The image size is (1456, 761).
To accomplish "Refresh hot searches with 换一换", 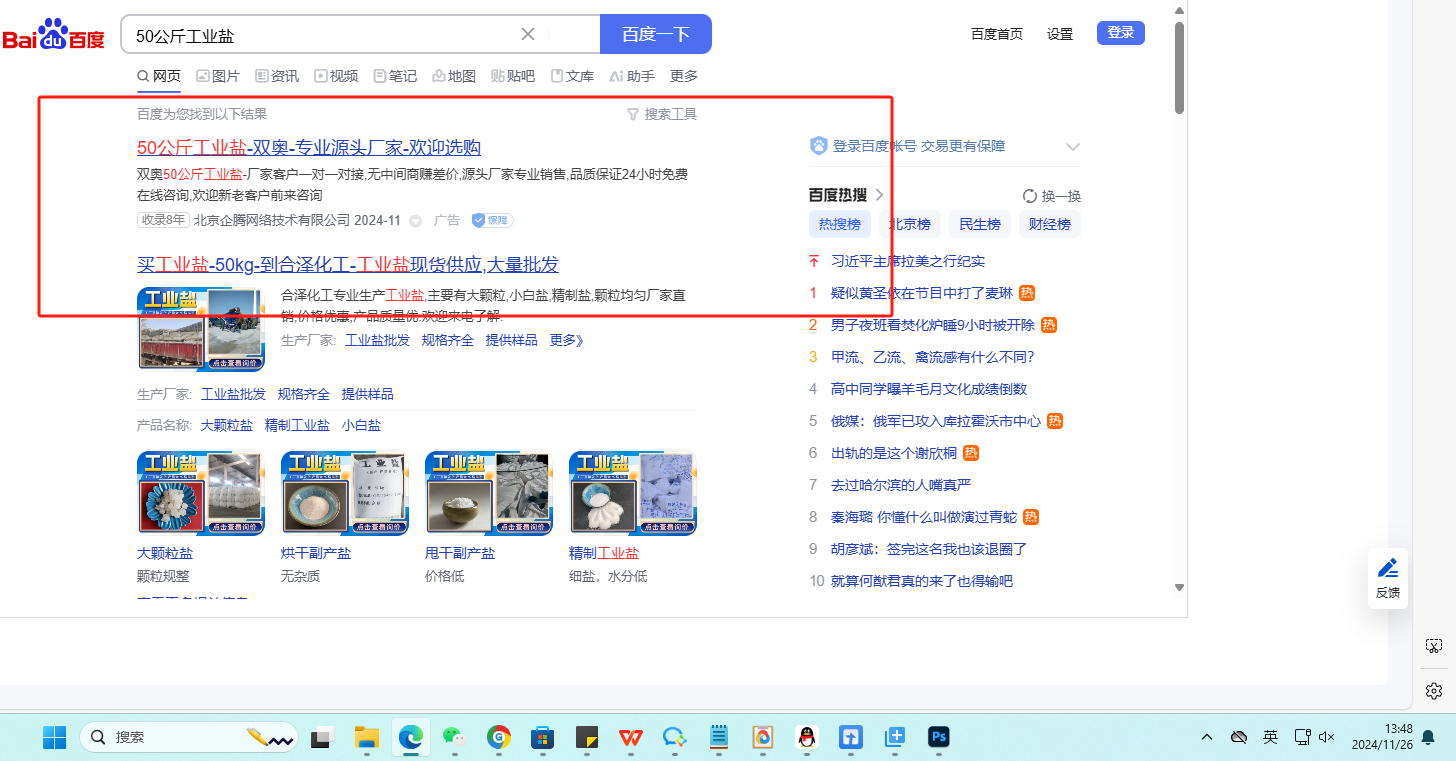I will (1052, 196).
